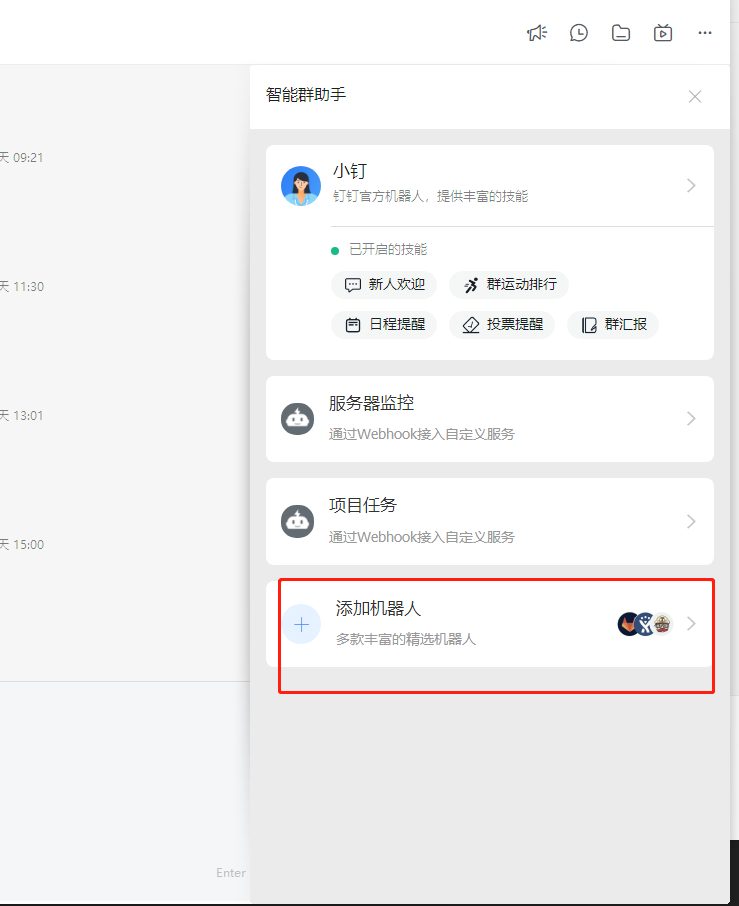Click 钉钉官方机器人，提供丰富的技能 description
Screen dimensions: 739x906
tap(430, 196)
